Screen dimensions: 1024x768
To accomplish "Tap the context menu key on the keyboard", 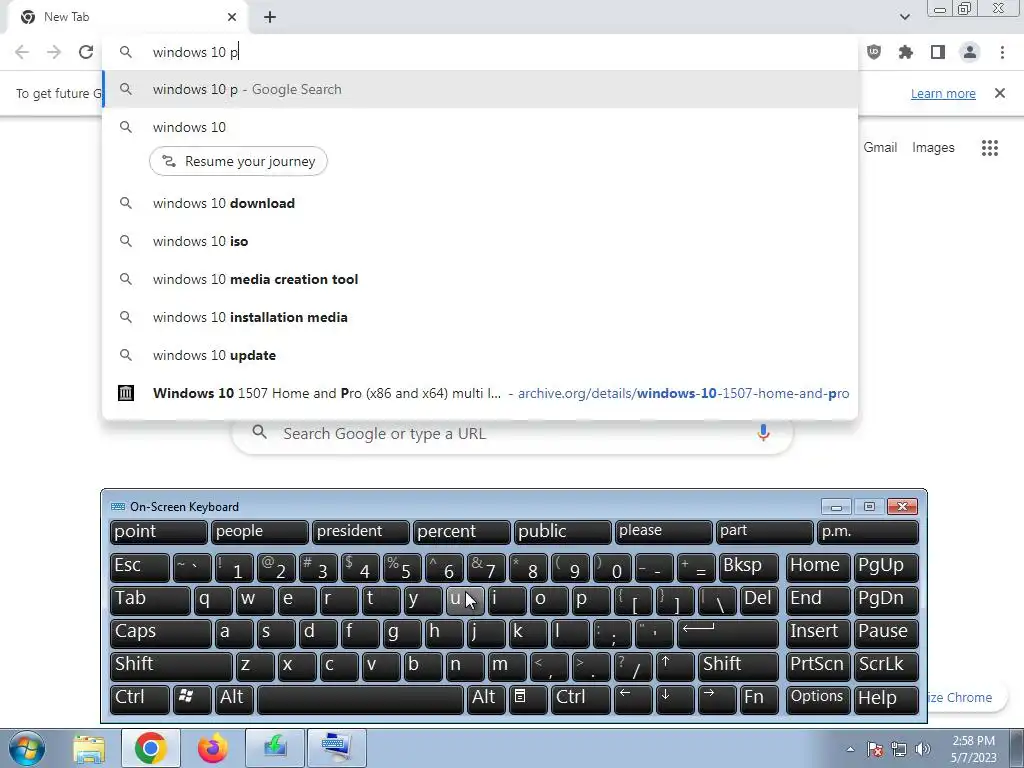I will coord(528,698).
